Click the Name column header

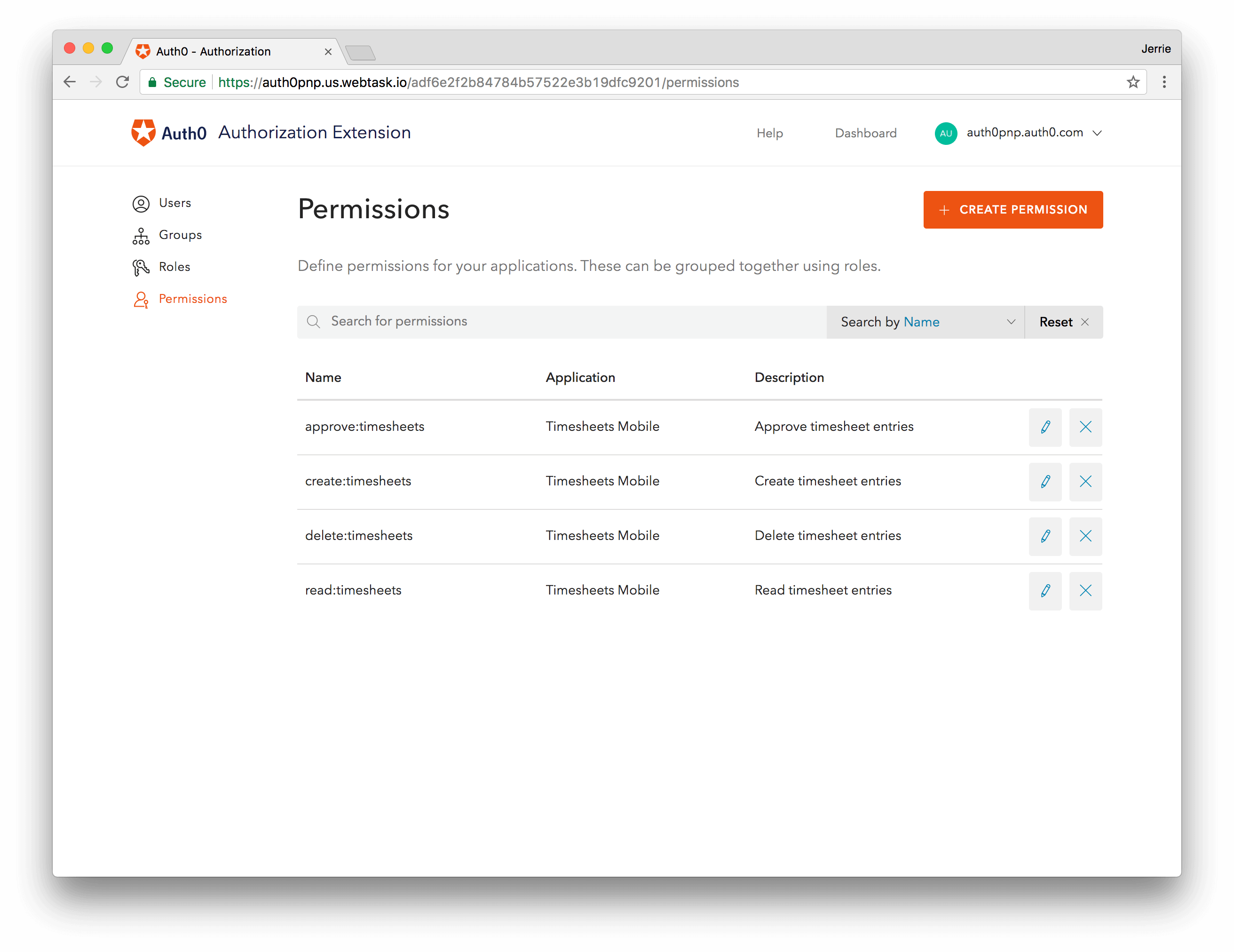click(x=323, y=377)
